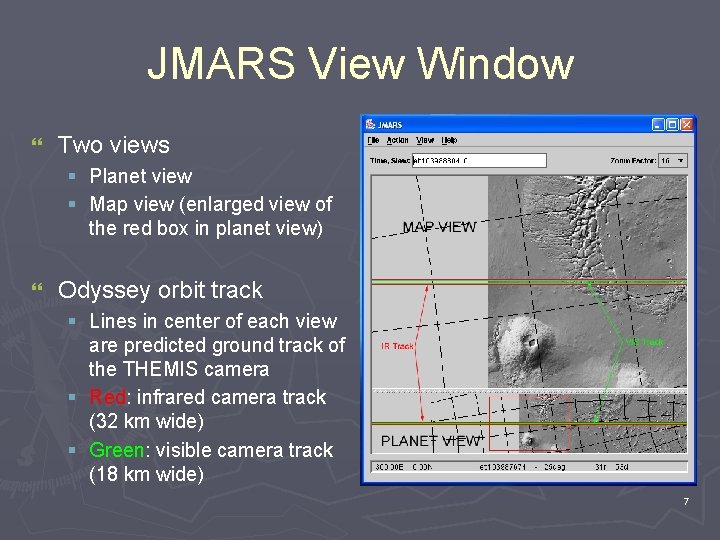Click the red word 'Red' in the slide
Screen dimensions: 720x540
[107, 397]
